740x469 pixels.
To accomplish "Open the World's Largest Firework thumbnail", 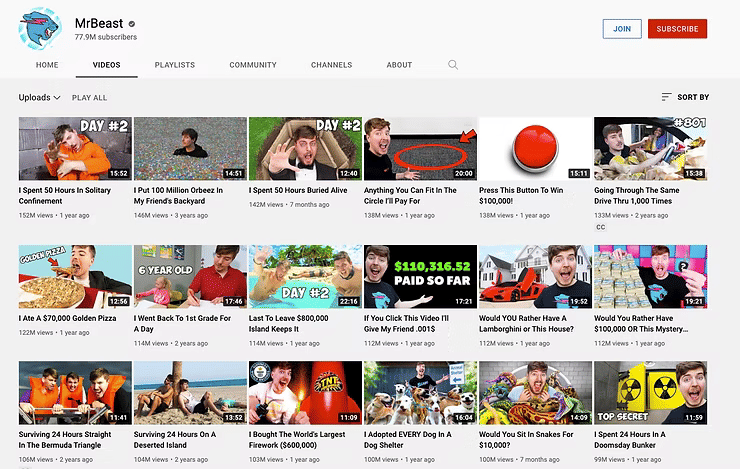I will point(305,393).
